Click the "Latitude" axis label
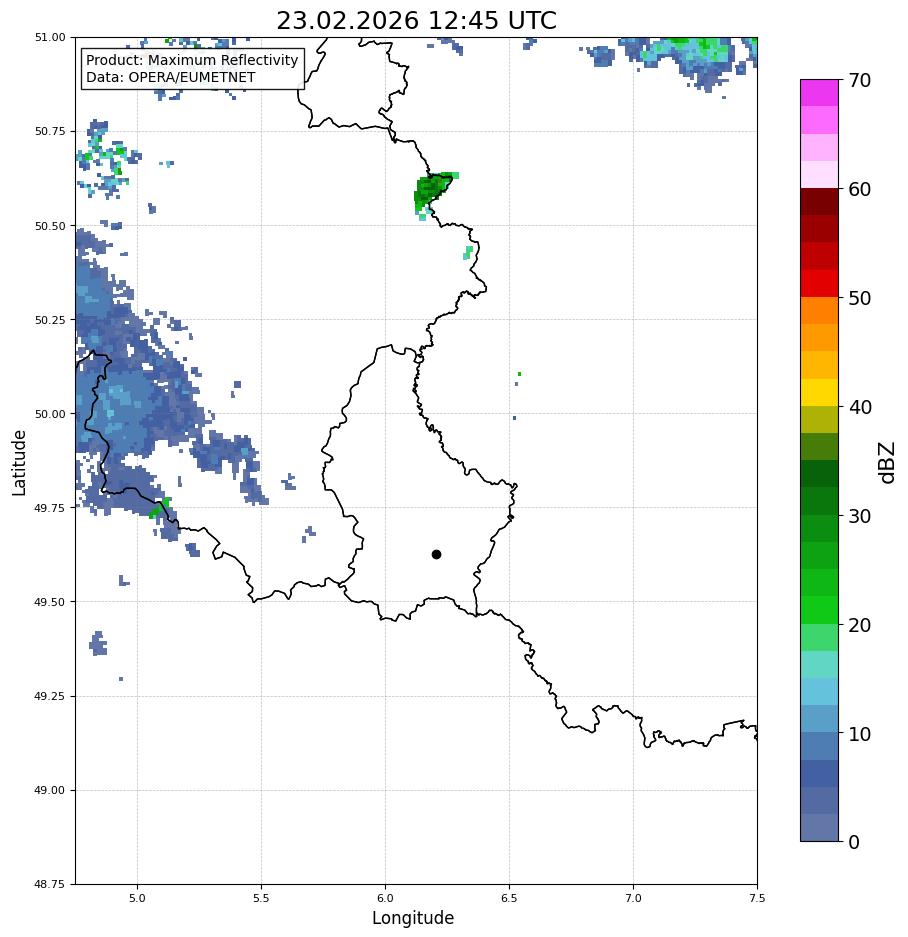This screenshot has height=937, width=908. click(19, 463)
